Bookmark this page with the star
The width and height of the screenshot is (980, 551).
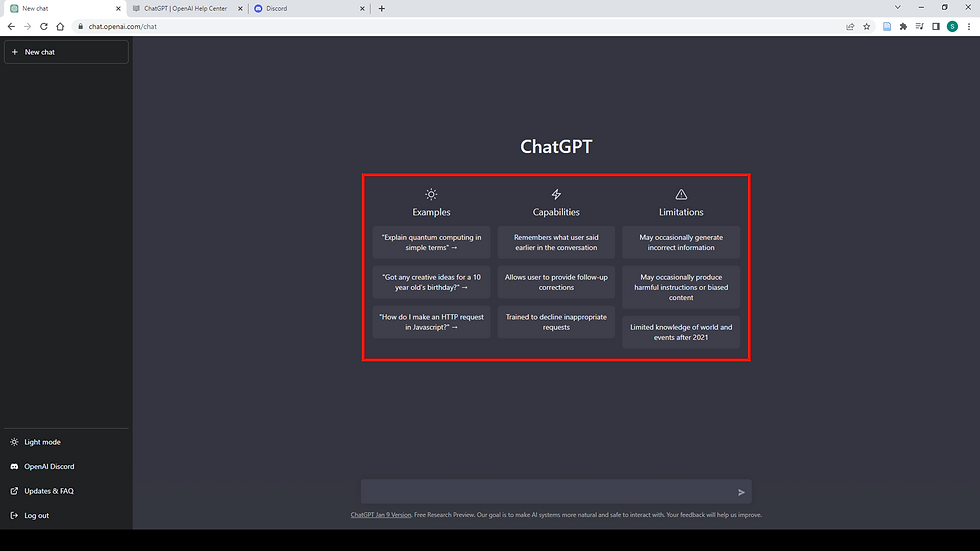[x=866, y=26]
